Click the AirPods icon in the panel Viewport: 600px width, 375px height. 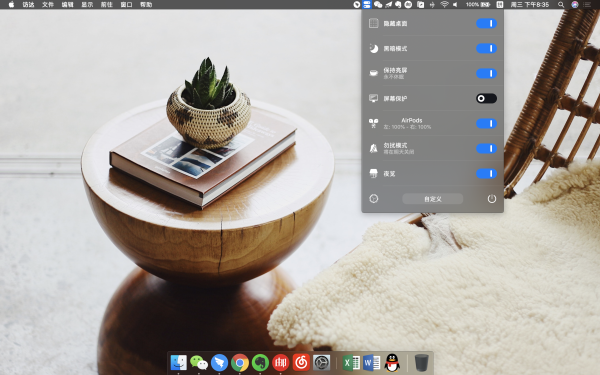tap(373, 123)
